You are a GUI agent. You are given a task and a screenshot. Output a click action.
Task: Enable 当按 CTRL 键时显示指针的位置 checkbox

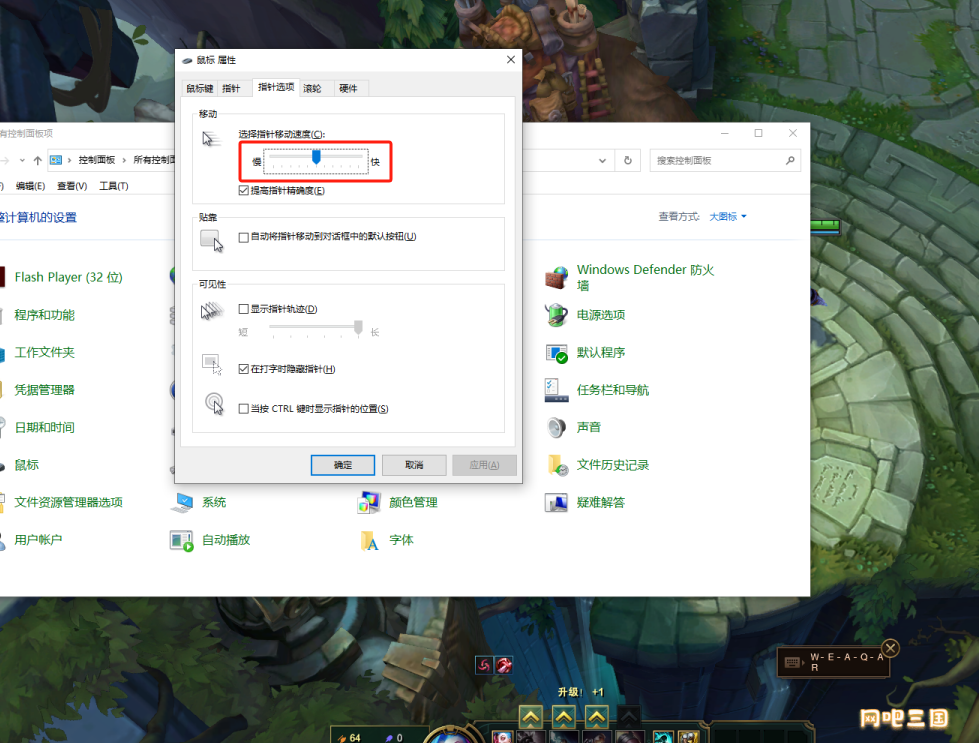[x=244, y=409]
